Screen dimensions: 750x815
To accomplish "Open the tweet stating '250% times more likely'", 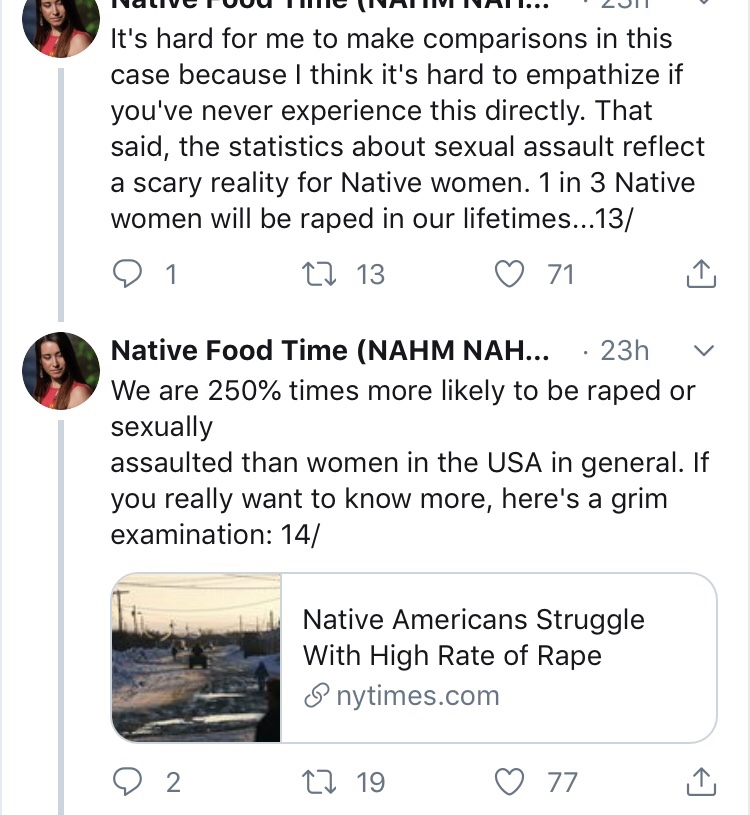I will [402, 462].
